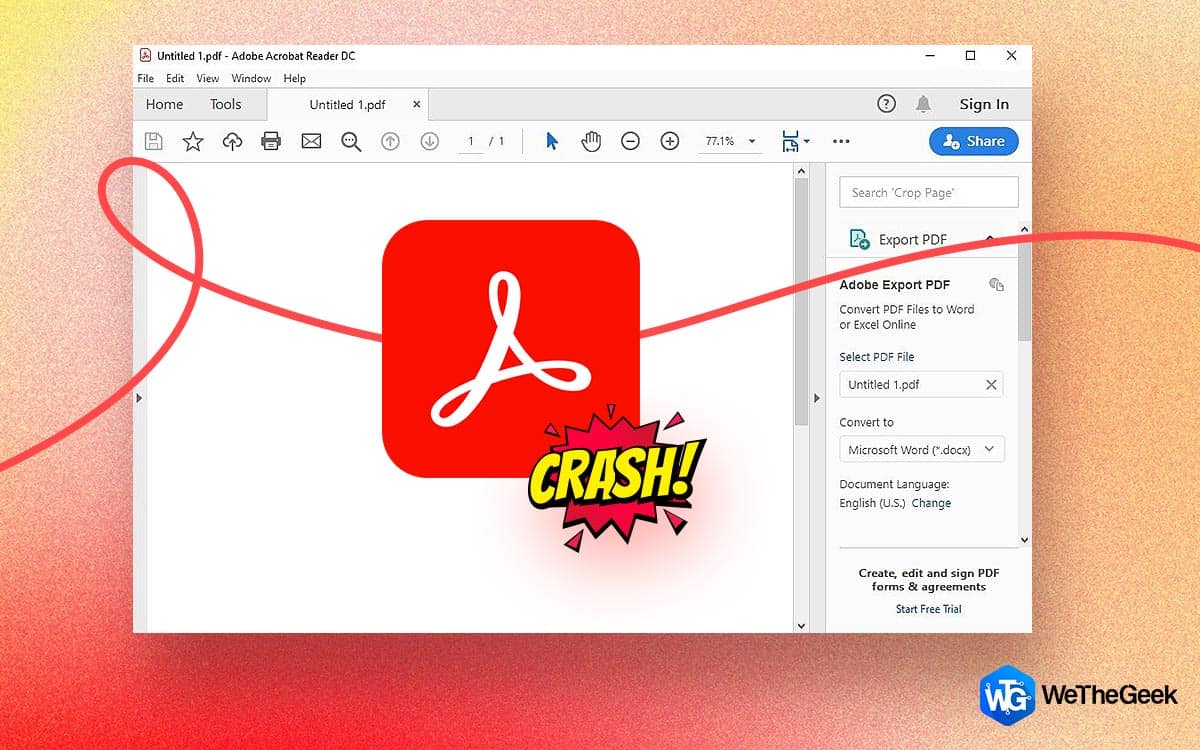
Task: Click the Save file icon
Action: [153, 141]
